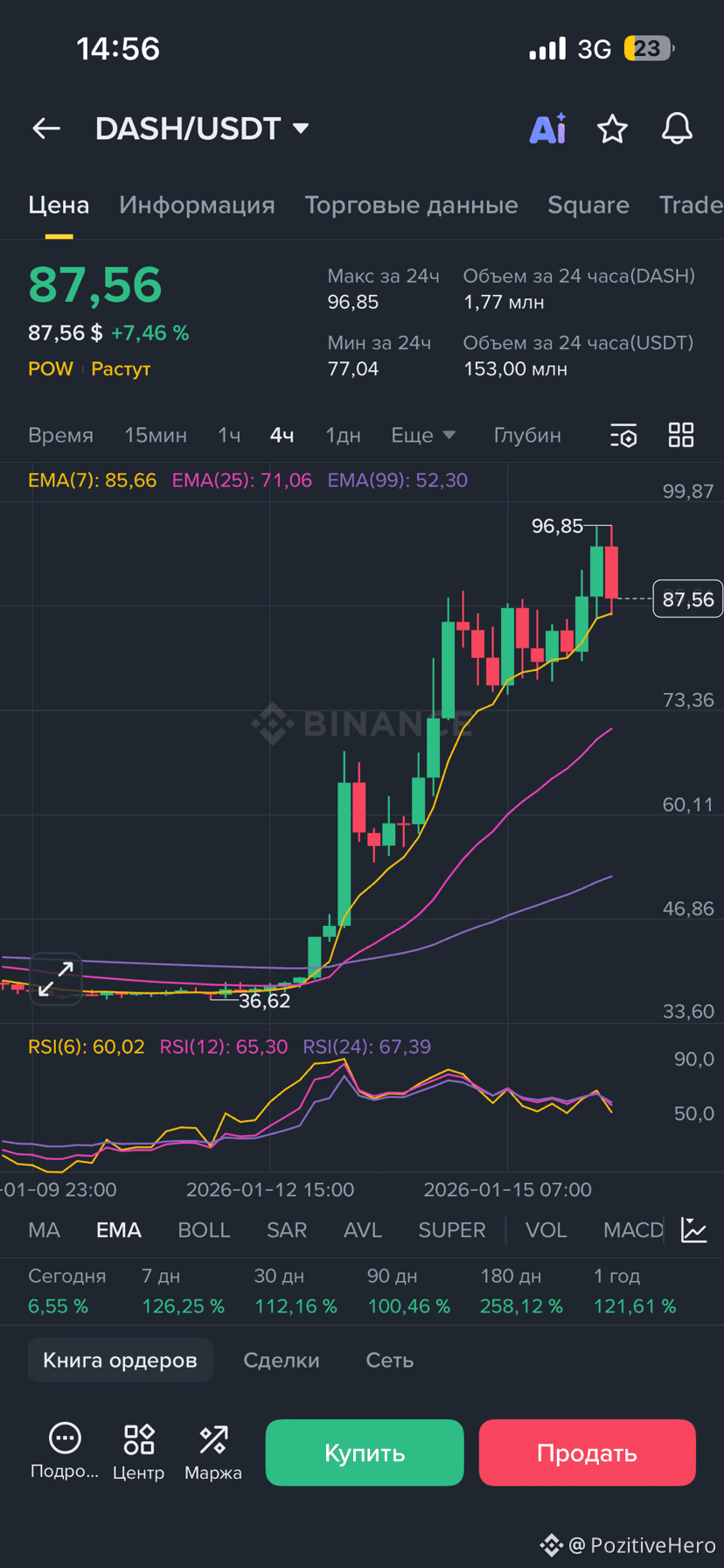
Task: Tap the Мин за 24ч value 77,04
Action: coord(353,368)
